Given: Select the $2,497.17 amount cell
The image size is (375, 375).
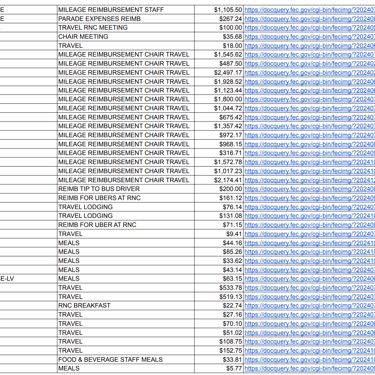Looking at the screenshot, I should tap(219, 73).
